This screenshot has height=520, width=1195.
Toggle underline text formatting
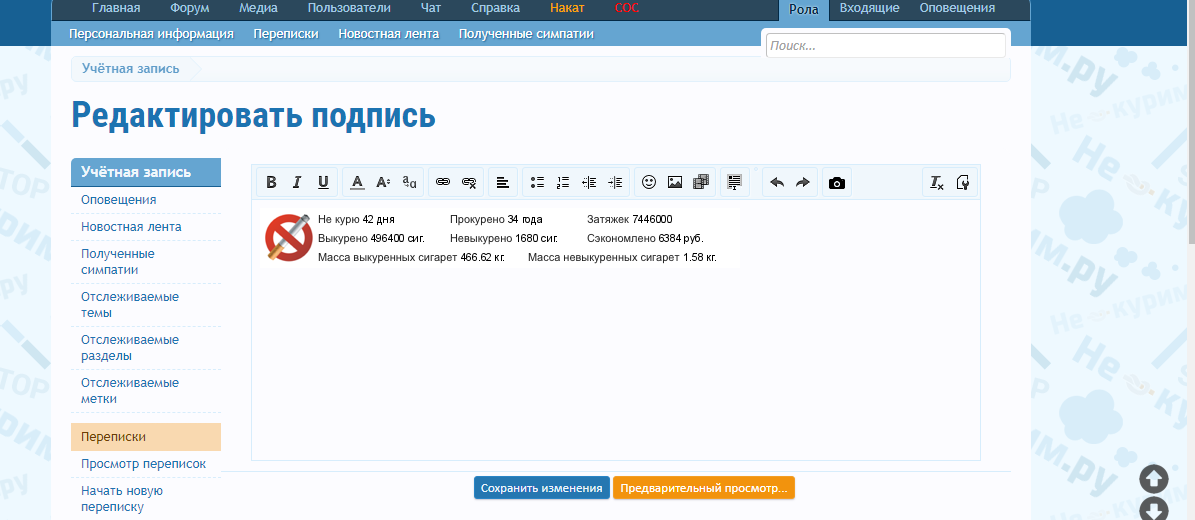point(323,182)
